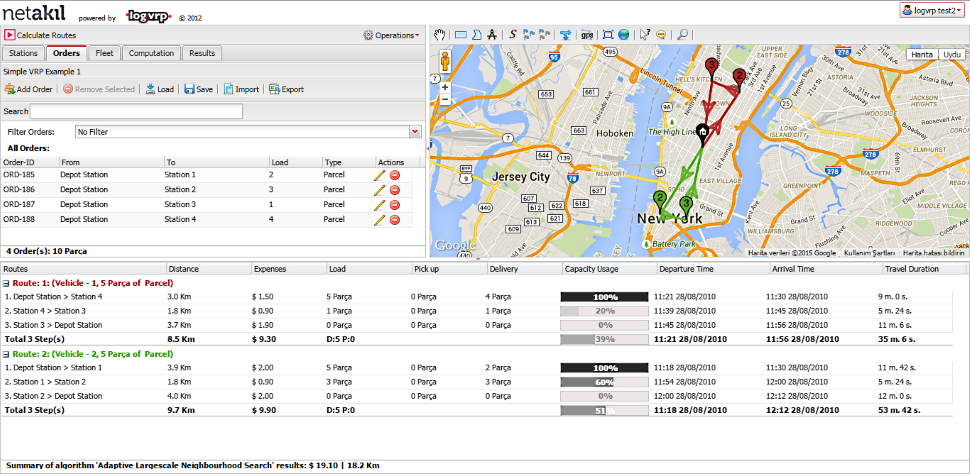Click red map marker number 2
Screen dimensions: 970x474
739,78
